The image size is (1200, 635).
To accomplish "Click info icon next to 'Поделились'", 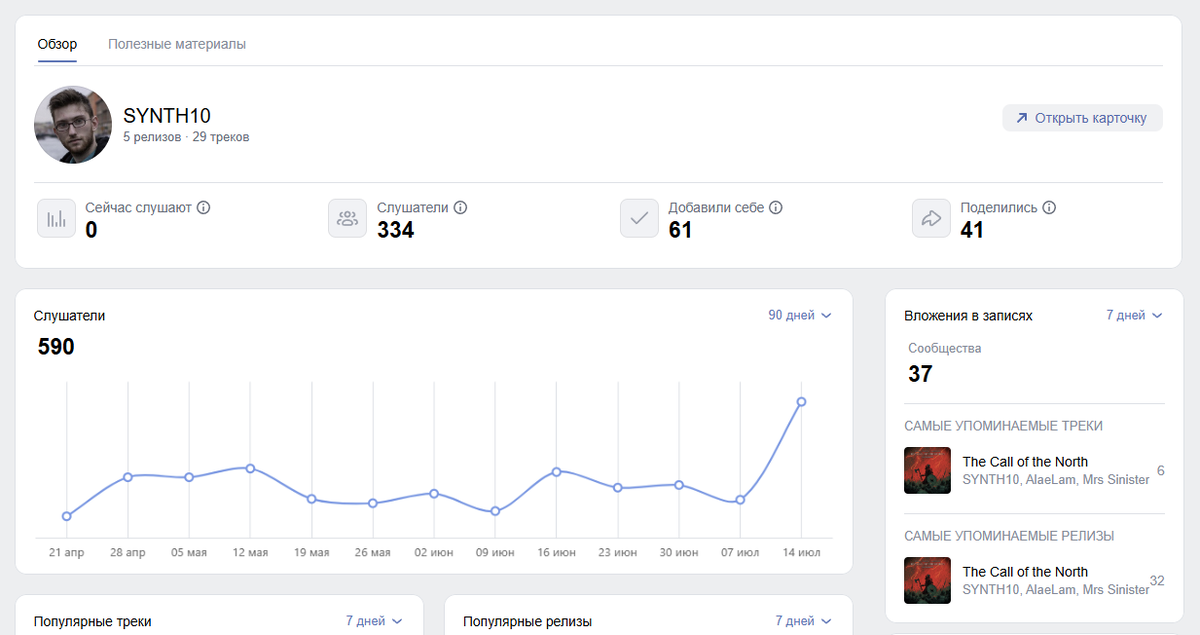I will point(1049,208).
